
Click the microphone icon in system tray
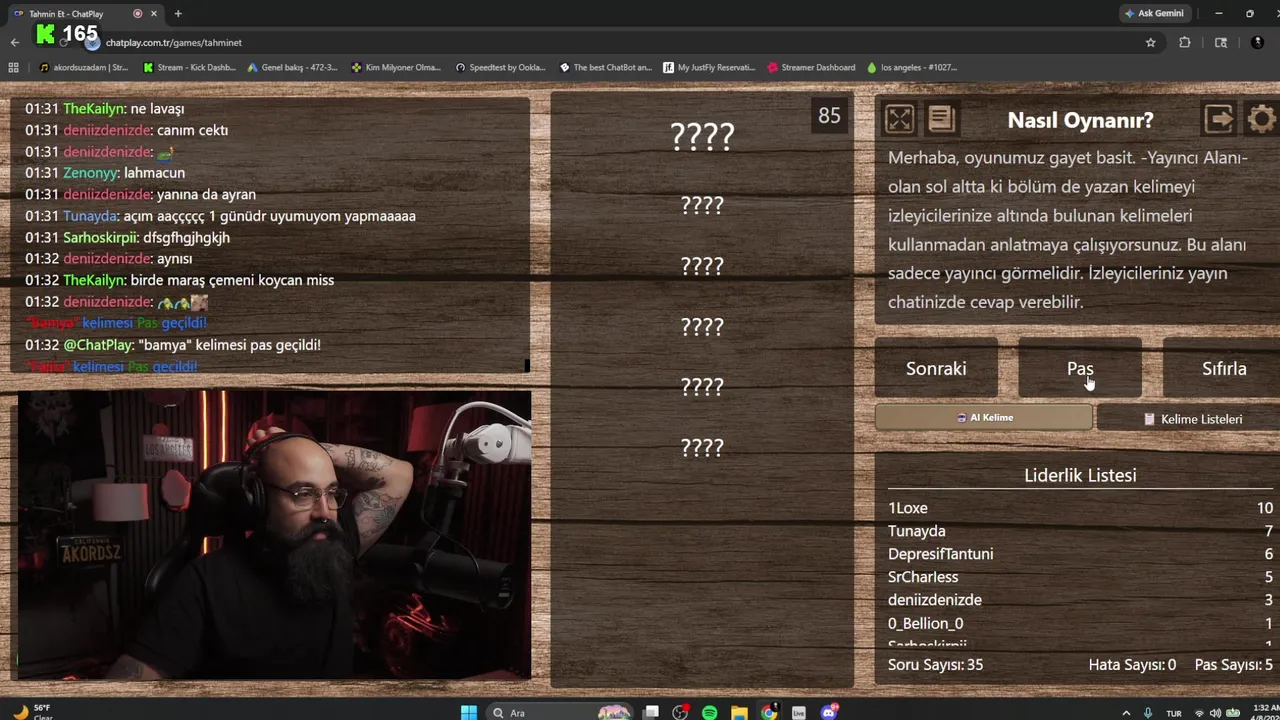(1148, 712)
